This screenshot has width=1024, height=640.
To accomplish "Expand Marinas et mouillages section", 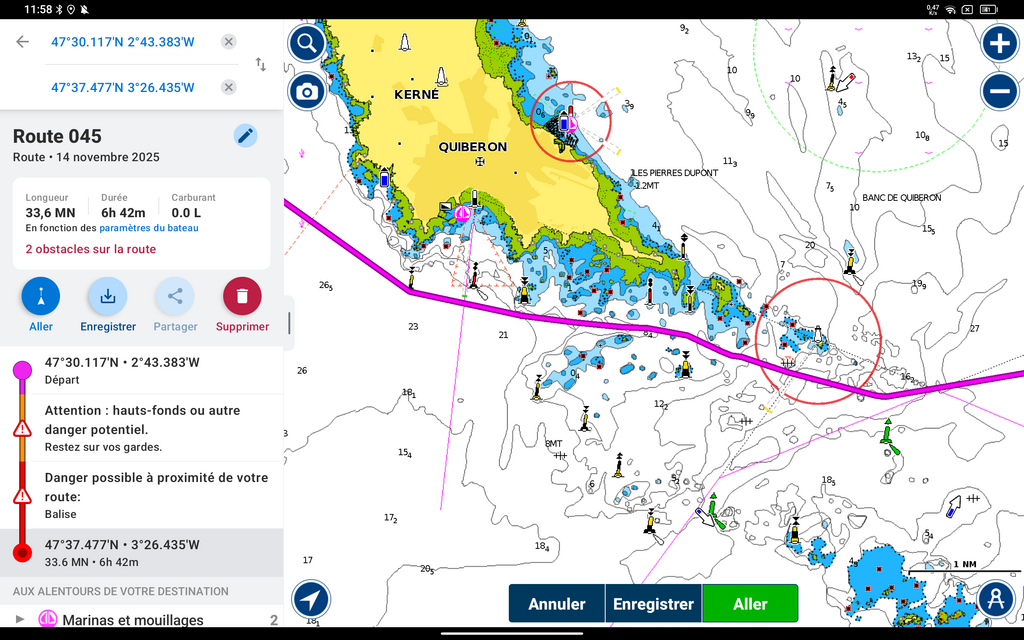I will click(x=20, y=620).
